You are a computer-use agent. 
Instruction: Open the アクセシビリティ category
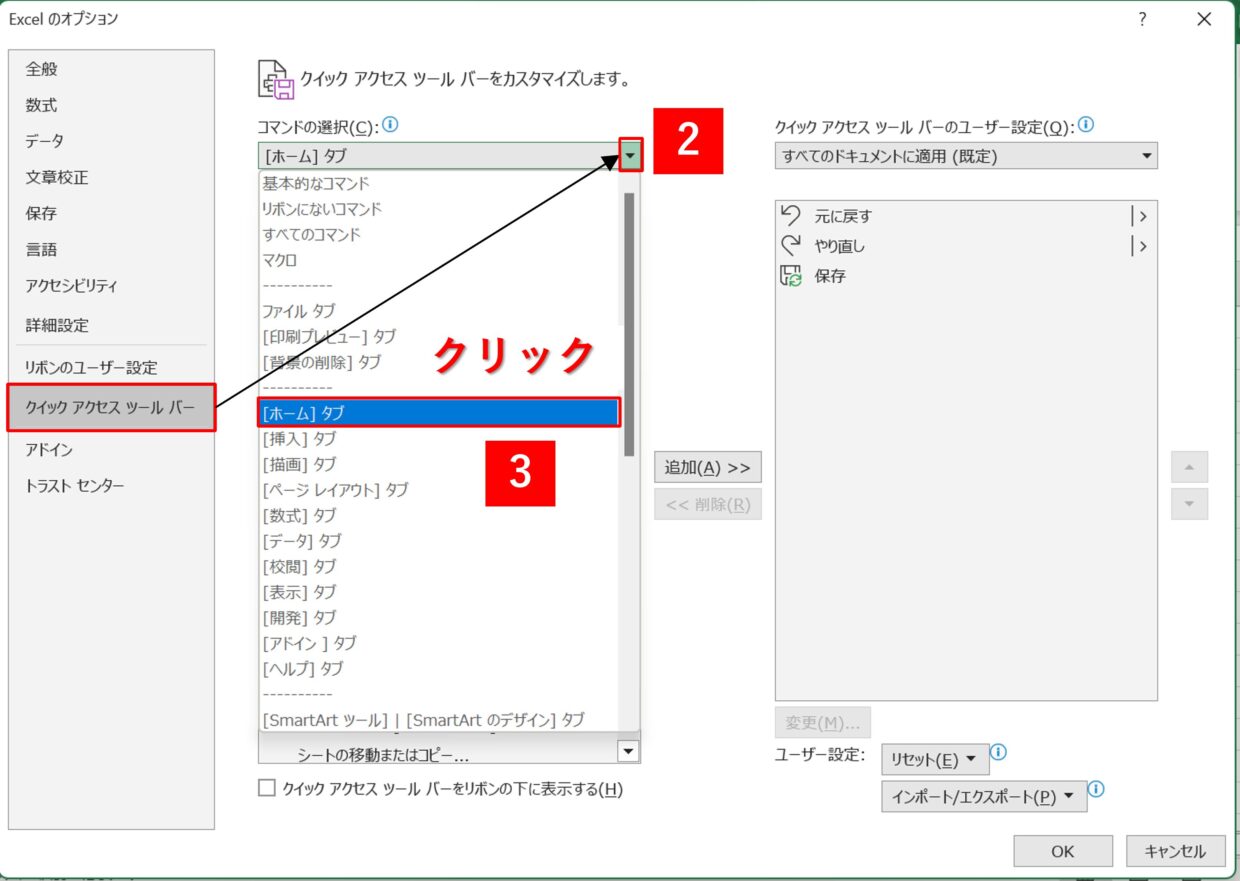coord(111,285)
